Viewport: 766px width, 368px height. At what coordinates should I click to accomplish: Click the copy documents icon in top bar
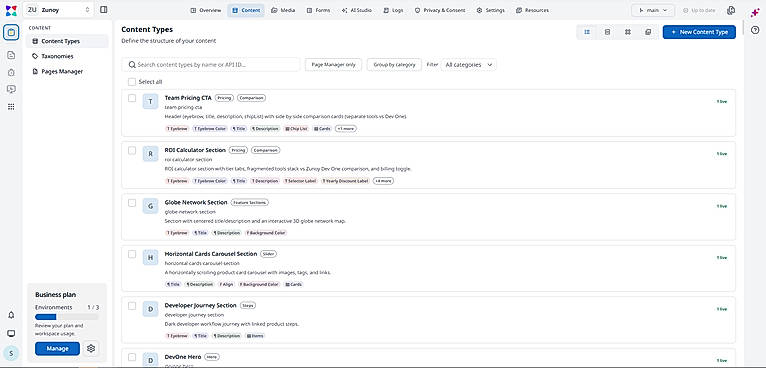pyautogui.click(x=731, y=10)
